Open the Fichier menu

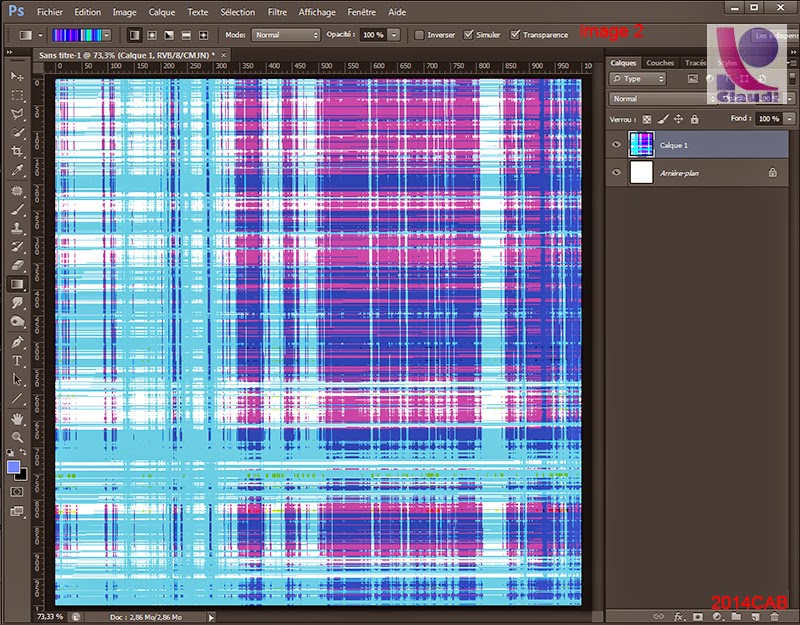50,12
